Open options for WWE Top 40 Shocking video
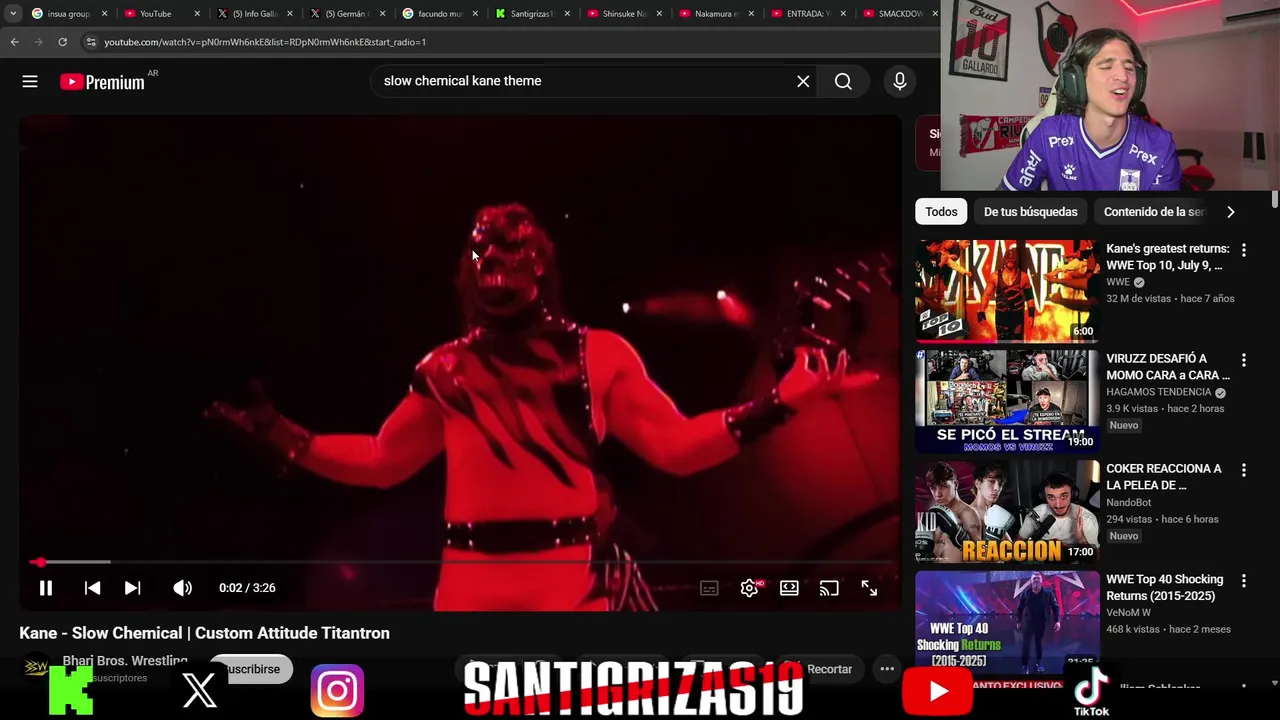Image resolution: width=1280 pixels, height=720 pixels. point(1243,581)
